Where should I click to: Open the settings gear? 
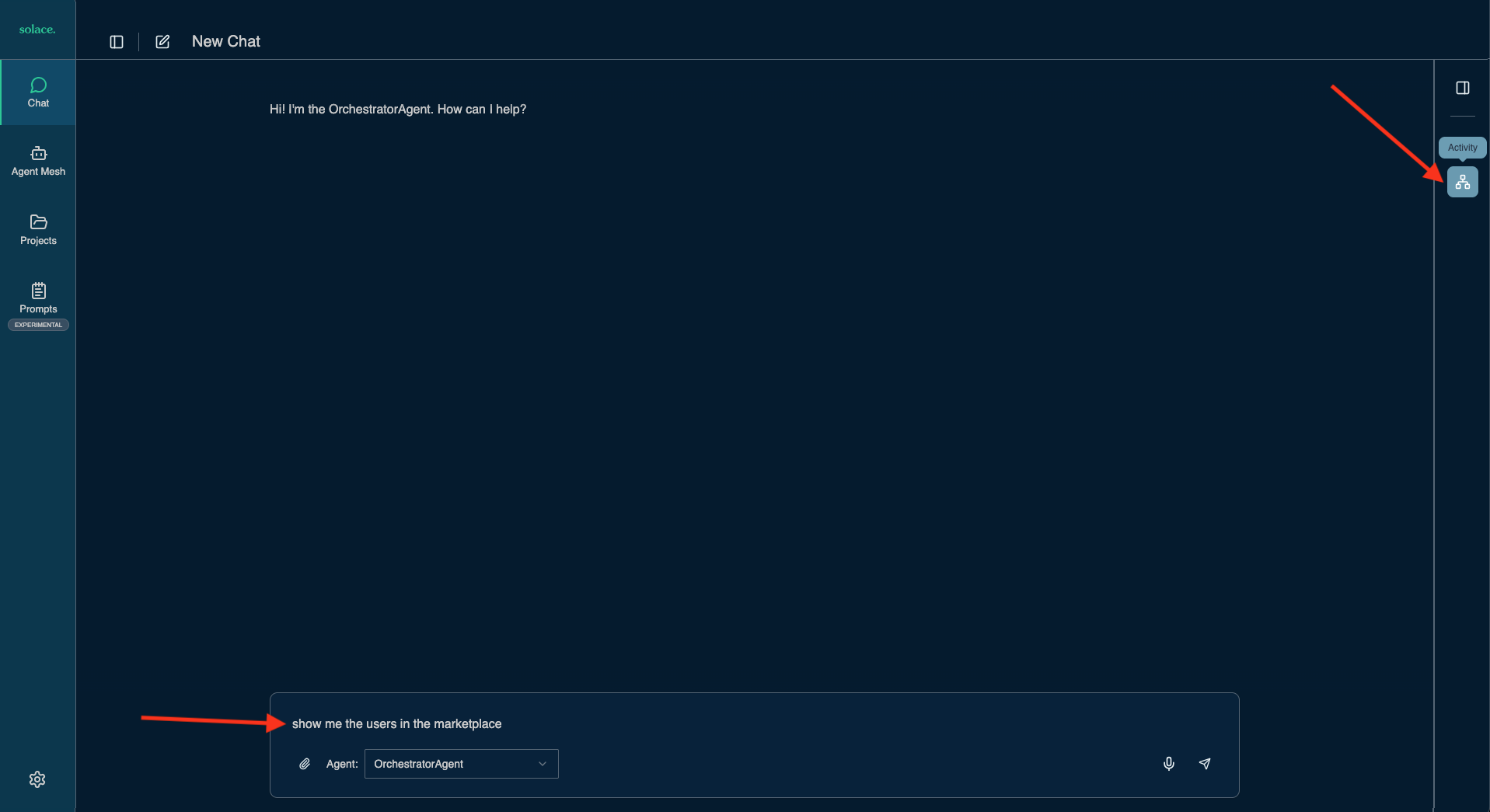(x=37, y=779)
